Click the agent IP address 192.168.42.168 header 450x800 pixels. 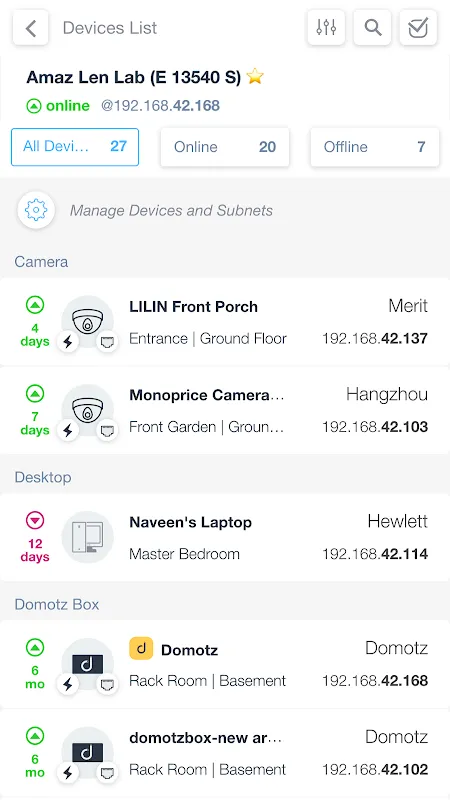pyautogui.click(x=160, y=106)
